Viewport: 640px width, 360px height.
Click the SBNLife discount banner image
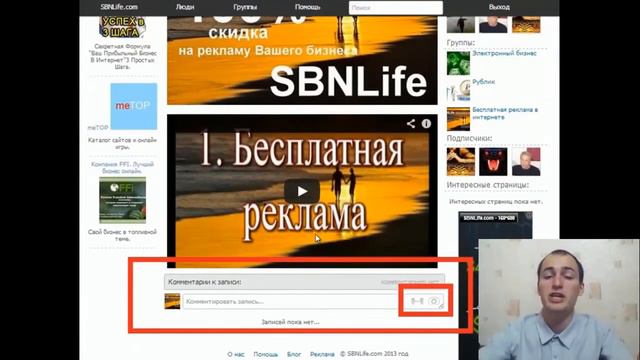coord(302,60)
